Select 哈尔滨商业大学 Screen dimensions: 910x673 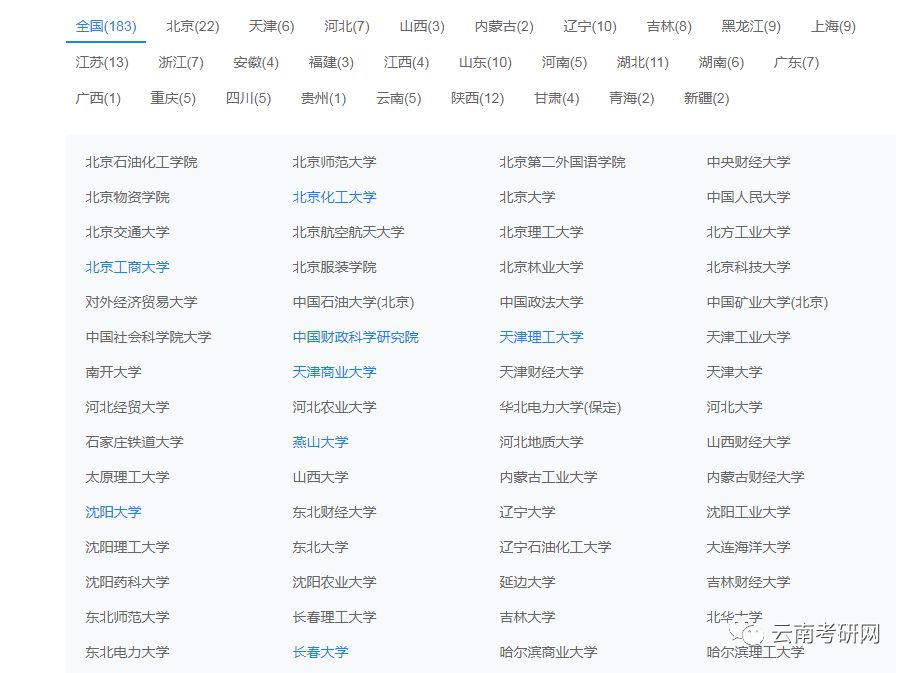(x=548, y=652)
